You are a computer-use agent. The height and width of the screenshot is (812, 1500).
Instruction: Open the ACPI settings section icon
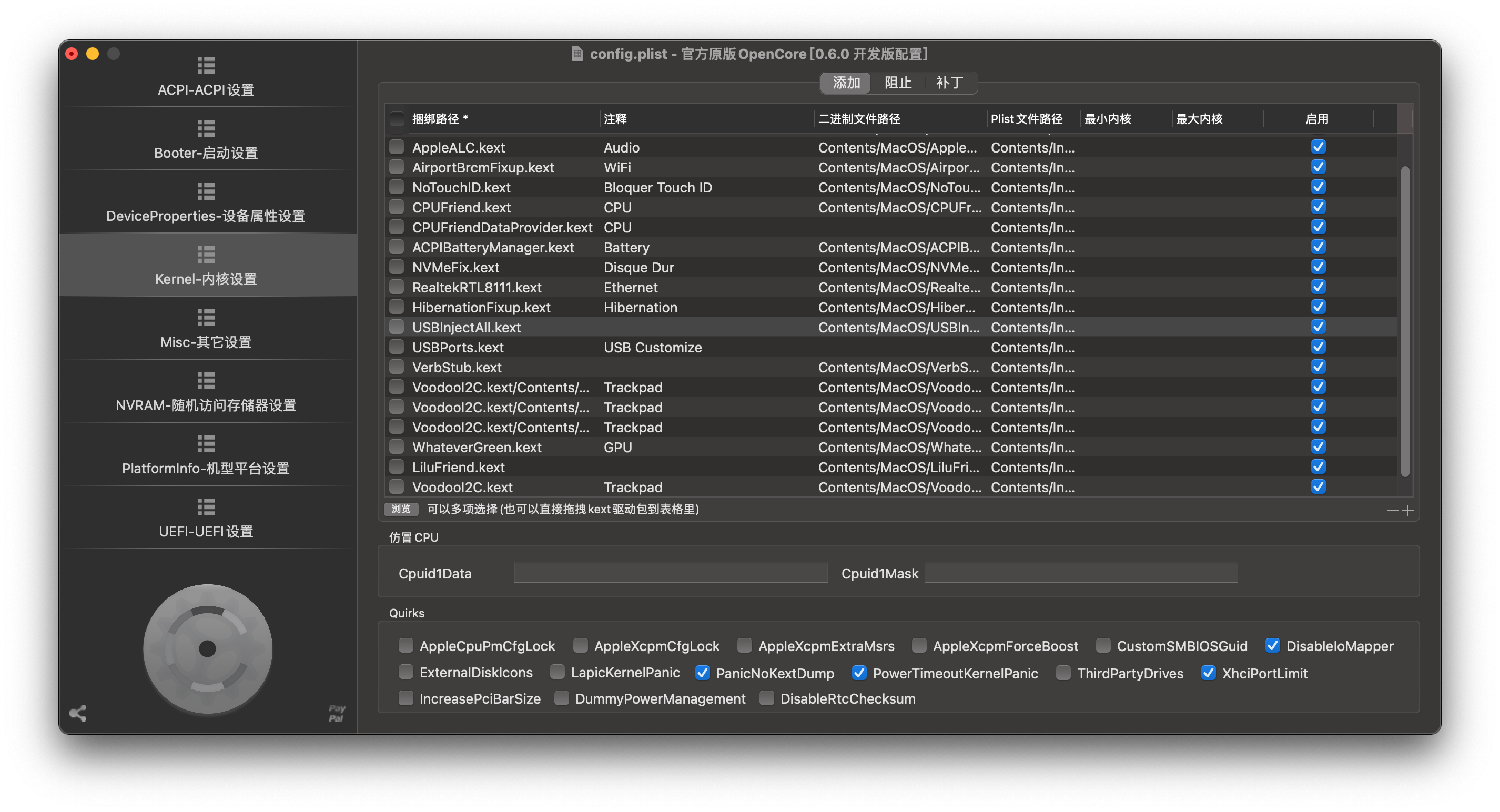[206, 65]
